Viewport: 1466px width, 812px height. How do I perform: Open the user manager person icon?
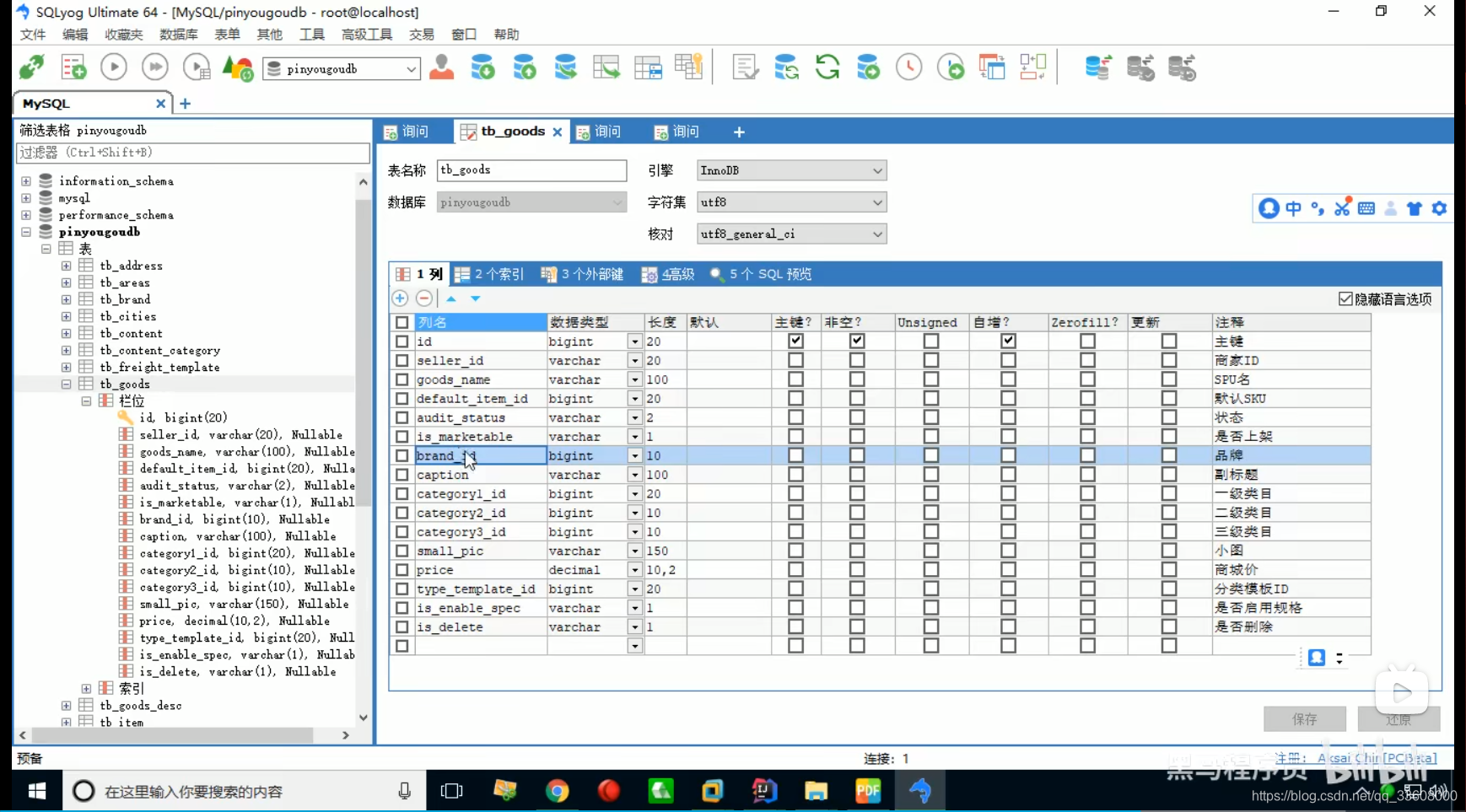tap(441, 67)
